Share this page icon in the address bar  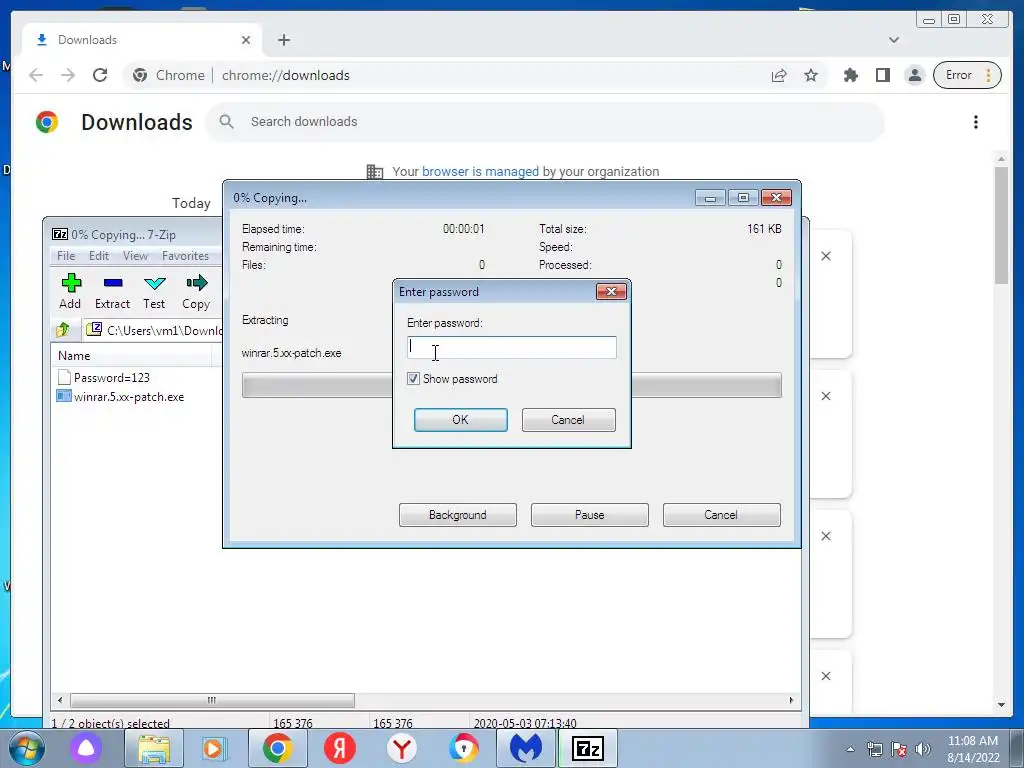778,75
